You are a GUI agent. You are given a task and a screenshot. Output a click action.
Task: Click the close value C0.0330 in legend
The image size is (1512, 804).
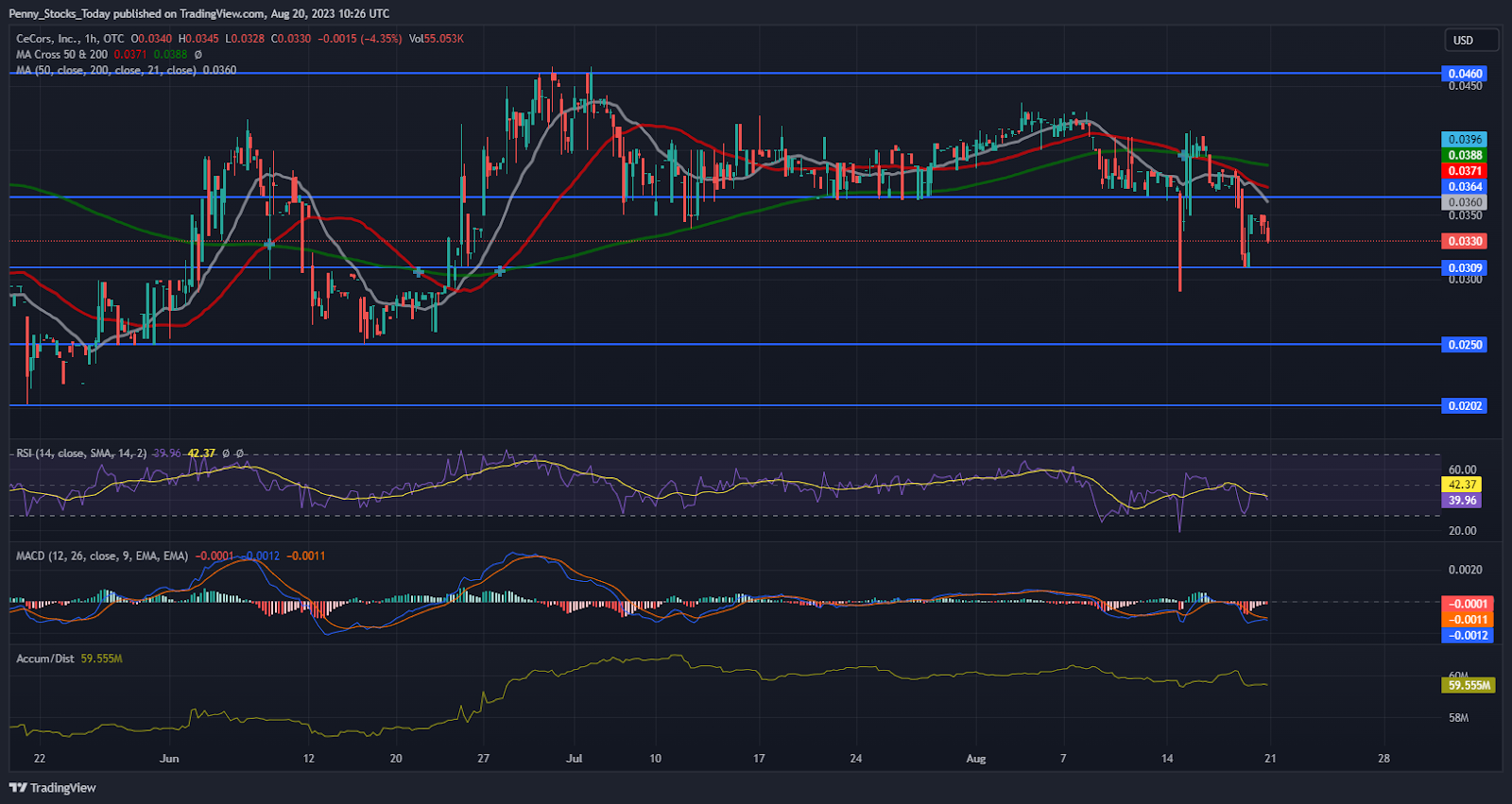pyautogui.click(x=291, y=39)
